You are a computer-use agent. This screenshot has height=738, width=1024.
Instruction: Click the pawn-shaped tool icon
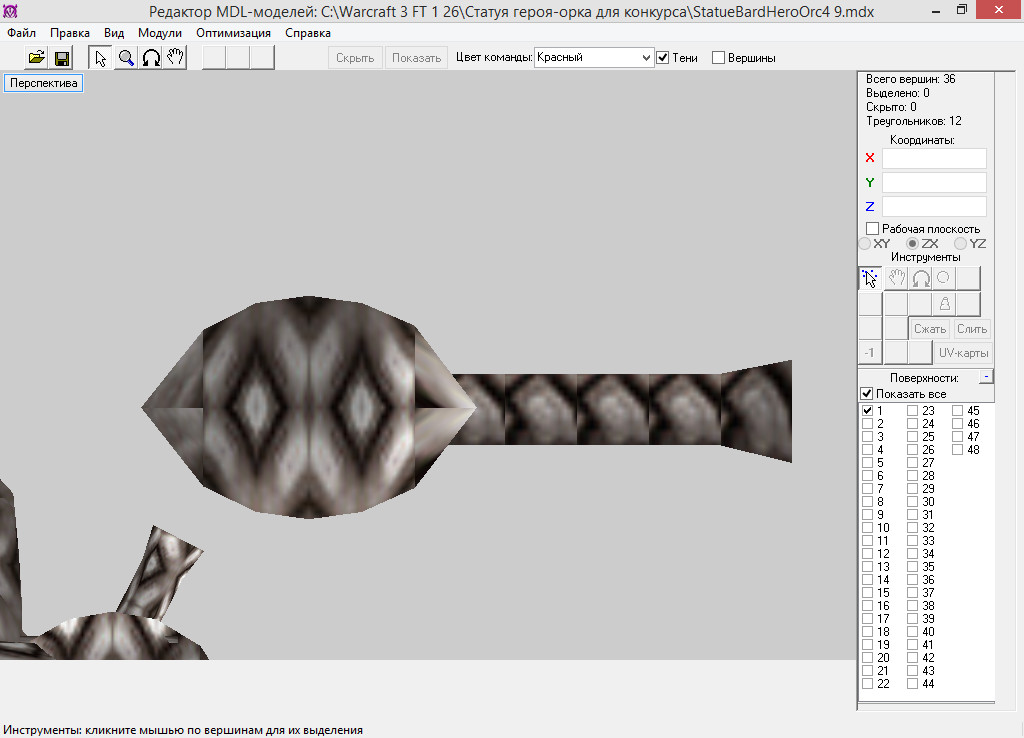click(944, 304)
